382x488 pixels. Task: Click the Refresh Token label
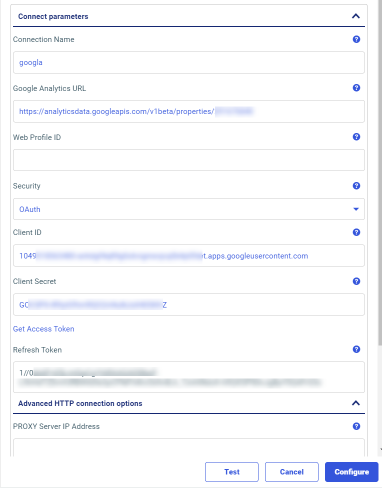coord(37,350)
